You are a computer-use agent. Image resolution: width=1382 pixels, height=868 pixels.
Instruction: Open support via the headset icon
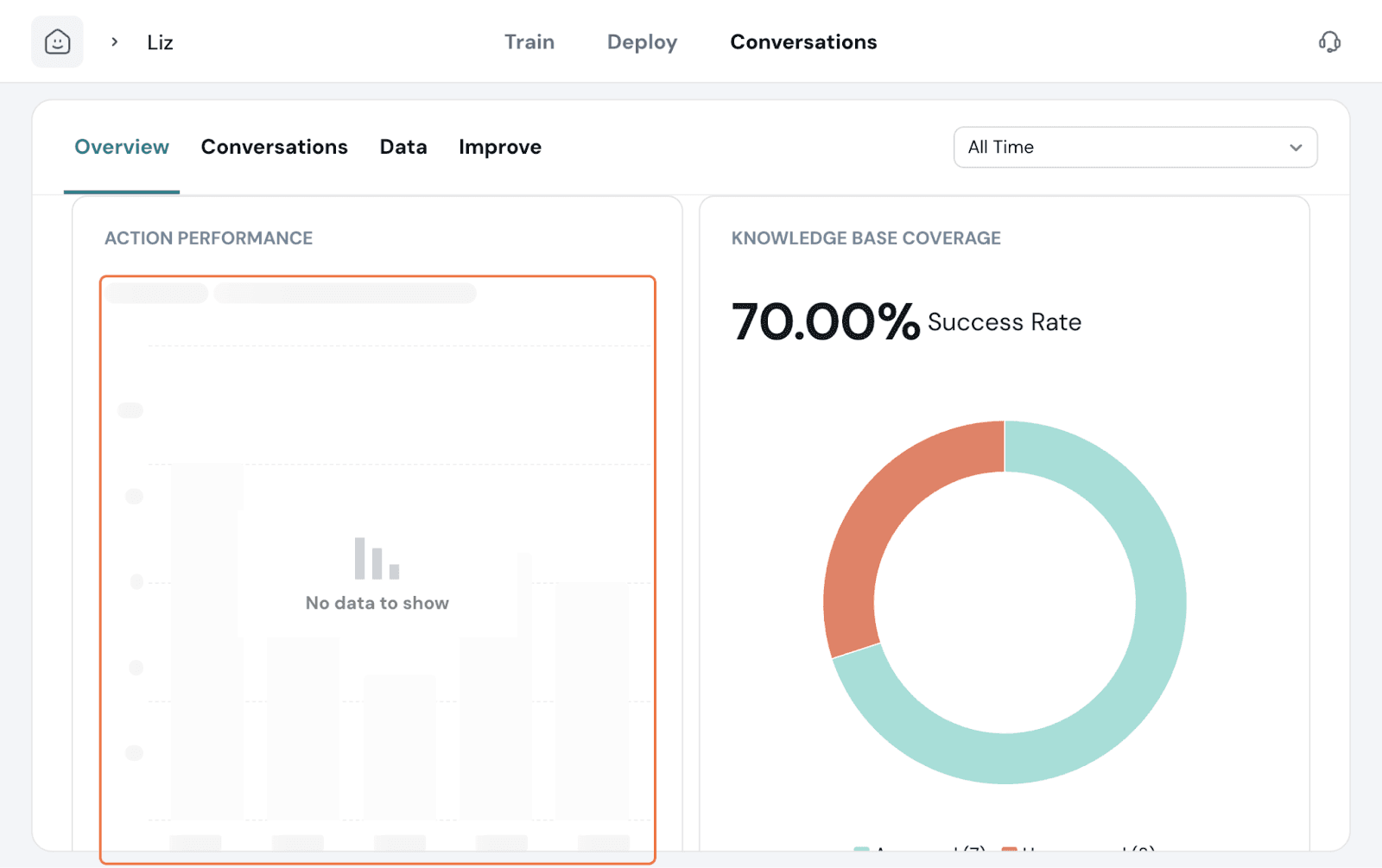tap(1329, 41)
